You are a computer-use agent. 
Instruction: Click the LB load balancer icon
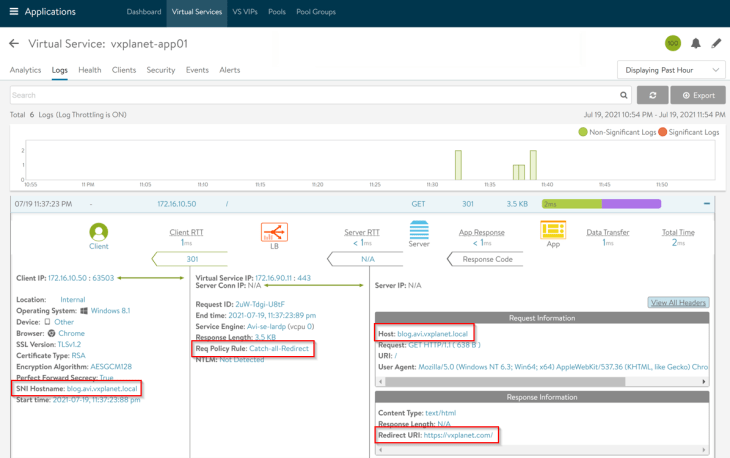pyautogui.click(x=274, y=232)
